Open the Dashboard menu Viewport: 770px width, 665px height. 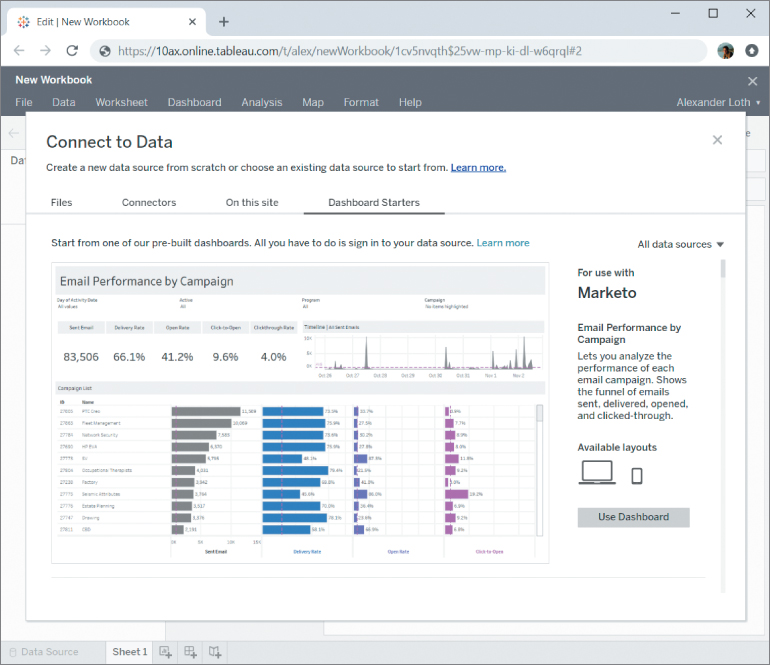click(194, 102)
